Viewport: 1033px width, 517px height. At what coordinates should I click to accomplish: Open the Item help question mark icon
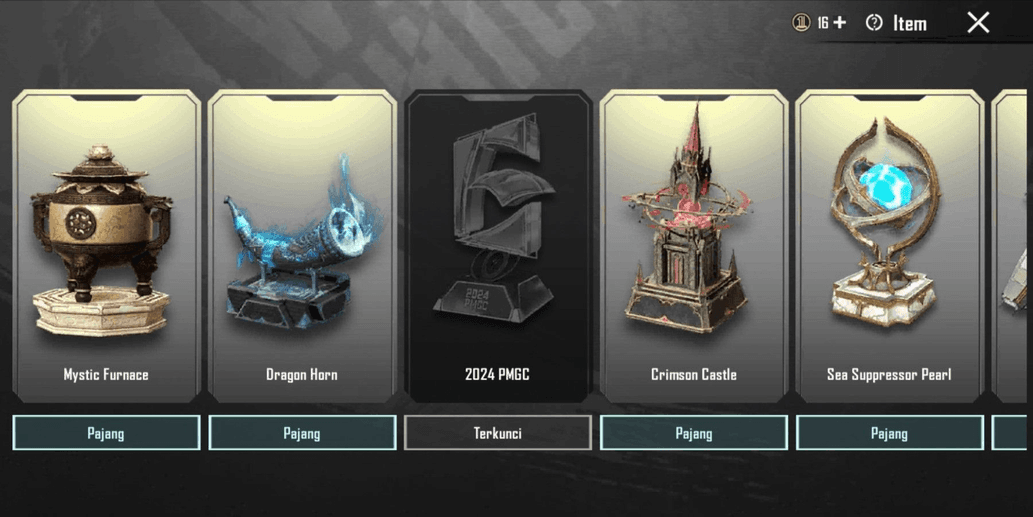coord(874,23)
